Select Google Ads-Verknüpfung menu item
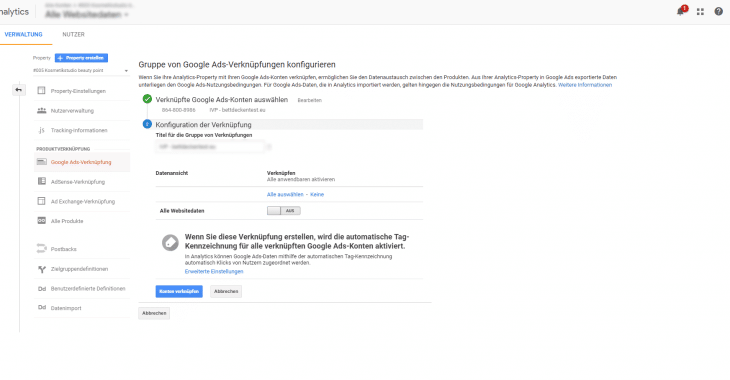This screenshot has width=730, height=380. tap(82, 162)
